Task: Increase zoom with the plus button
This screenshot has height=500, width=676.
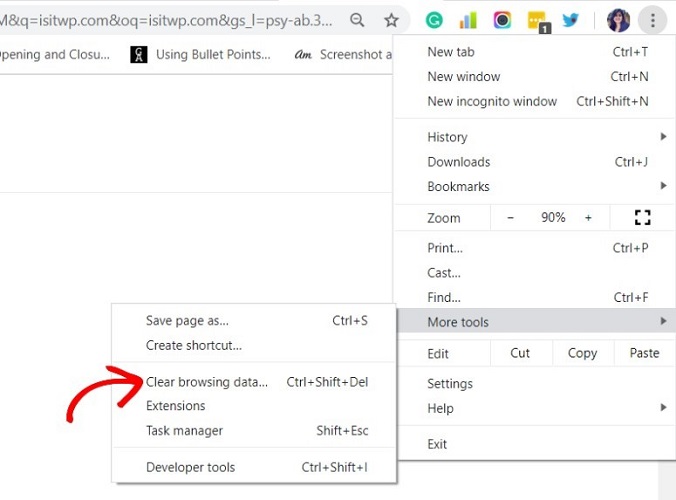Action: pos(588,218)
